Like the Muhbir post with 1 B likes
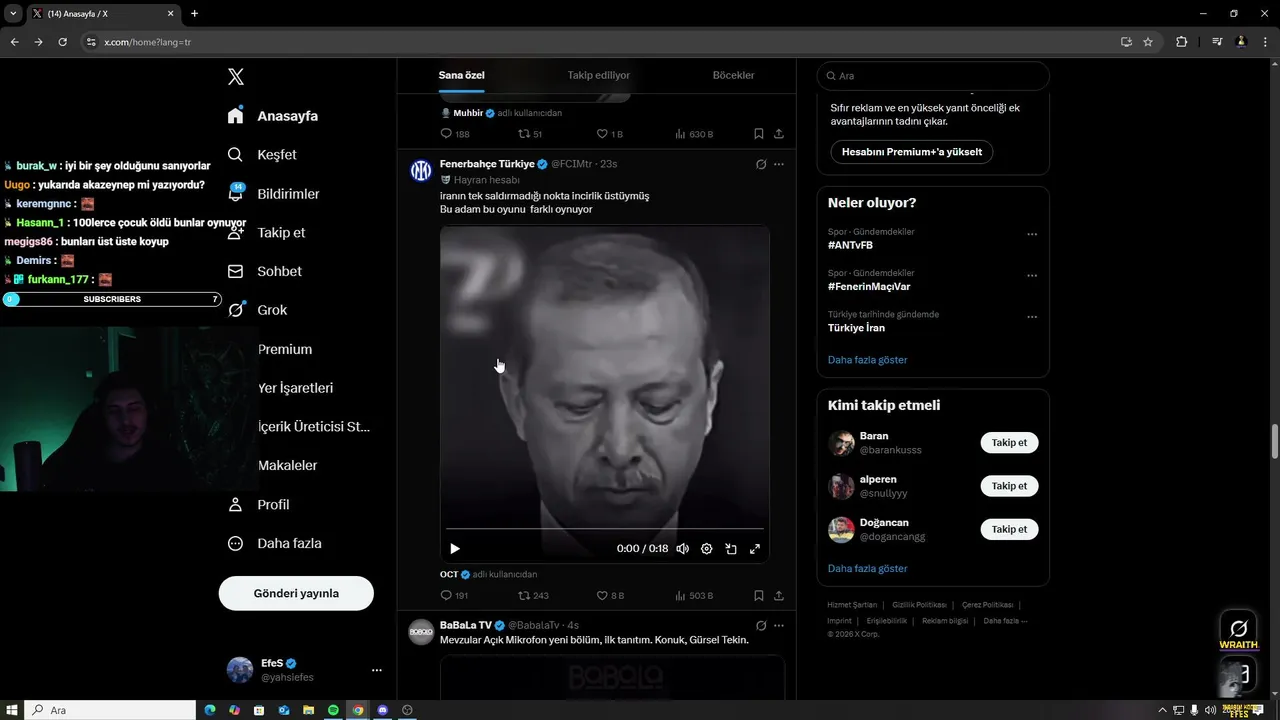The height and width of the screenshot is (720, 1280). (609, 134)
